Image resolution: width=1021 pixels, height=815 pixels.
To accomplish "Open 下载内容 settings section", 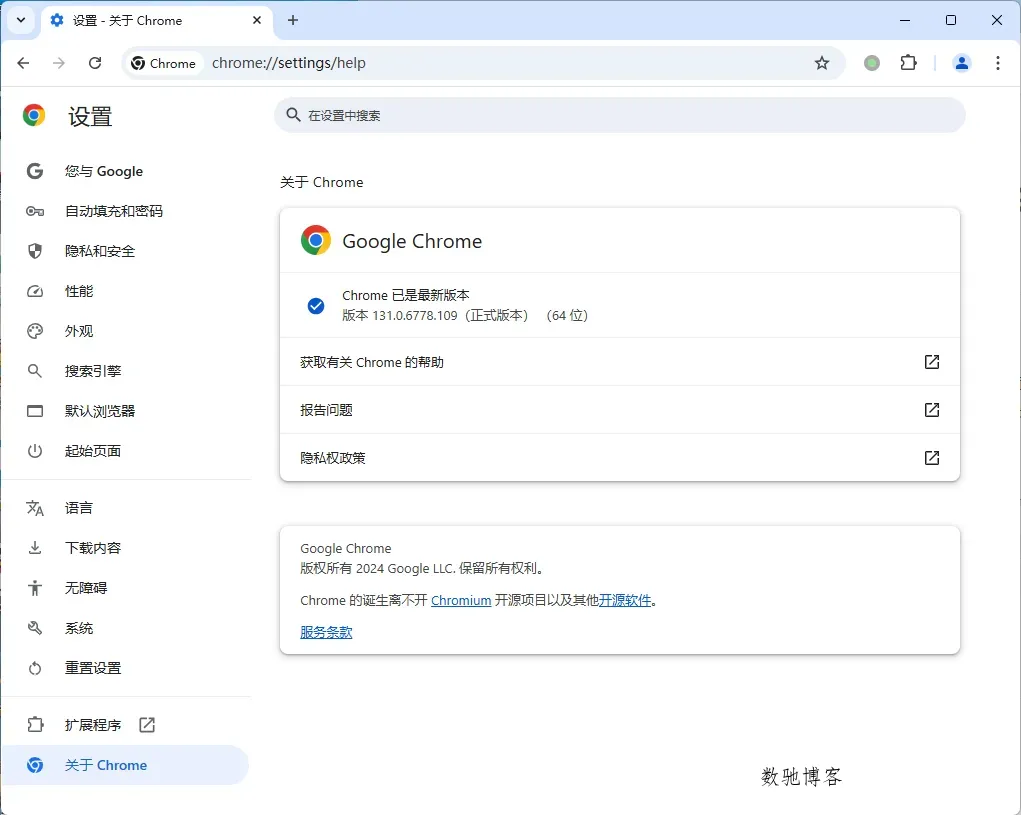I will pyautogui.click(x=127, y=547).
